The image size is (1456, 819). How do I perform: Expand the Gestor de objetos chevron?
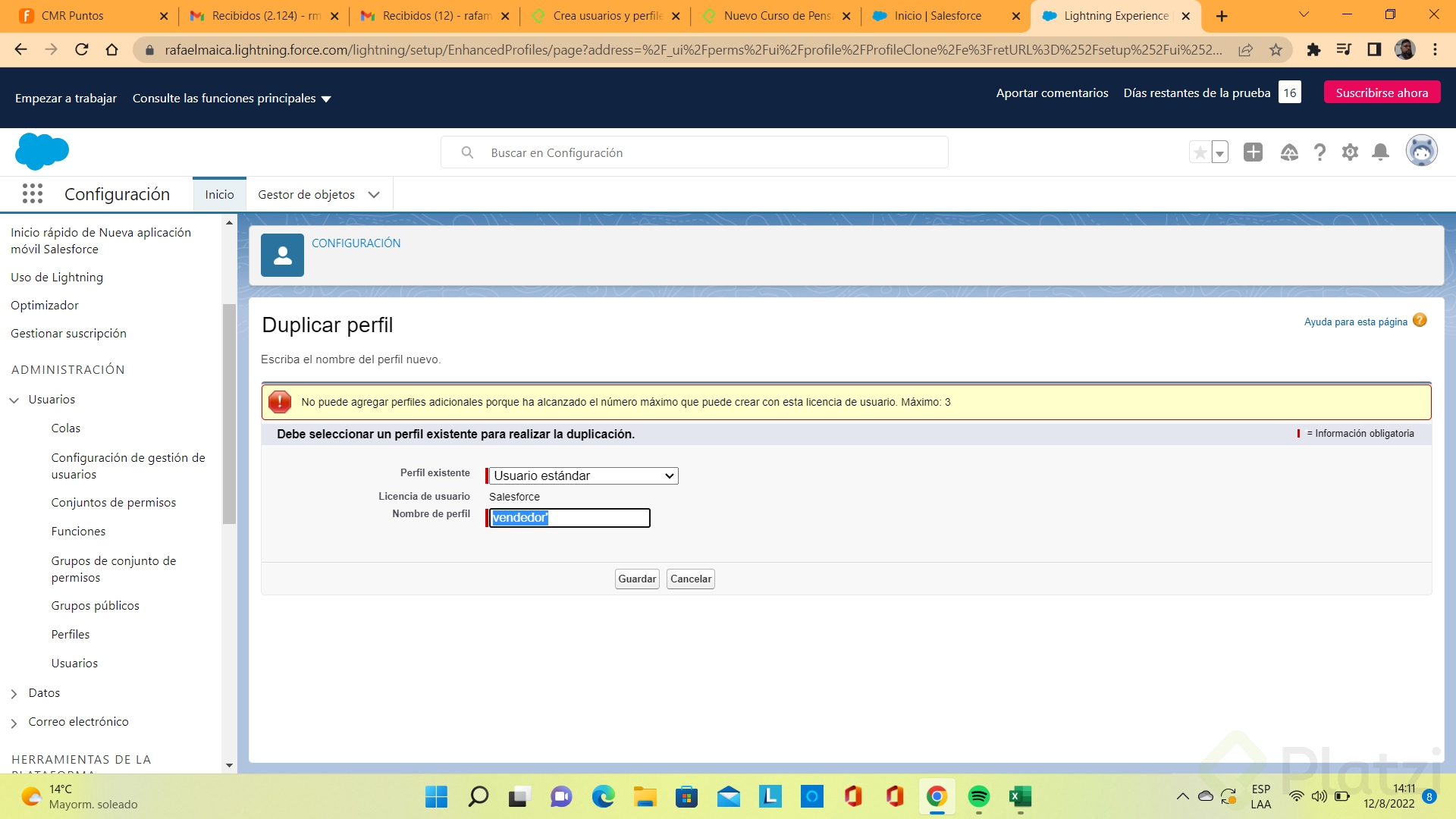tap(374, 195)
